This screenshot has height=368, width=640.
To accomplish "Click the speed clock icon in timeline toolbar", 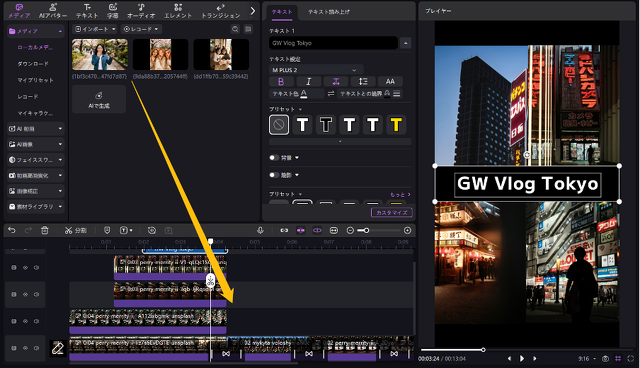I will [x=152, y=231].
